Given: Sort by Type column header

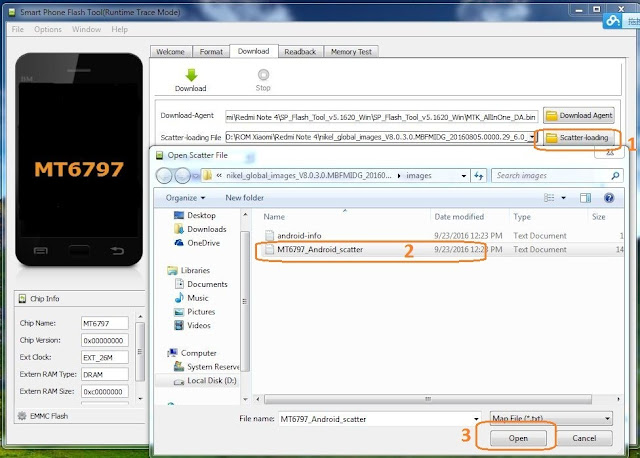Looking at the screenshot, I should [x=522, y=217].
